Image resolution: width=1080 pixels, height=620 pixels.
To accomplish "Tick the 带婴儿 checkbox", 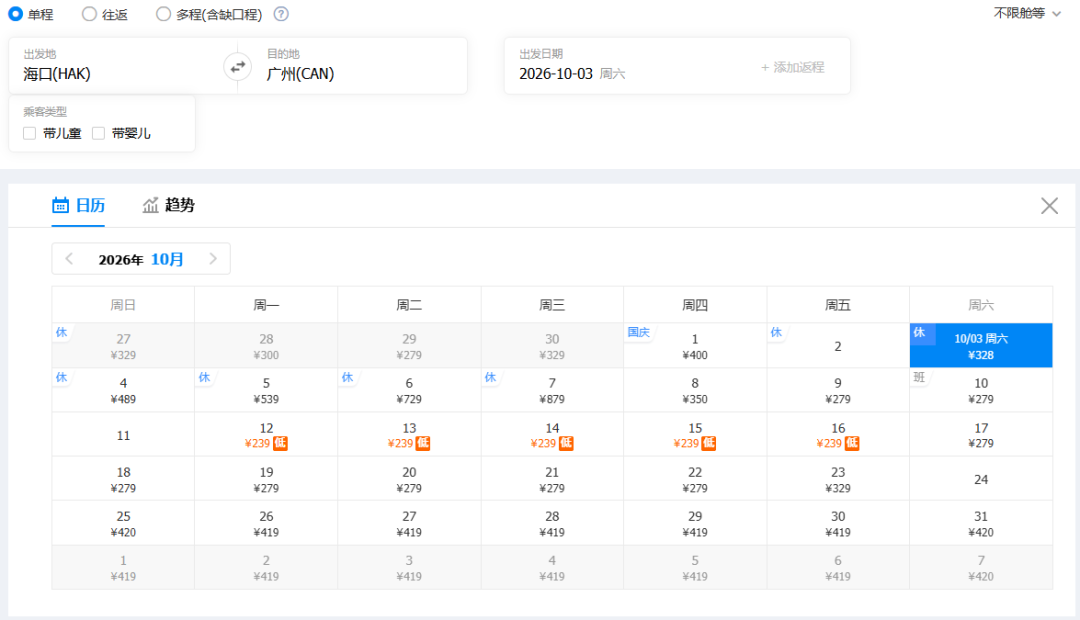I will (x=98, y=133).
